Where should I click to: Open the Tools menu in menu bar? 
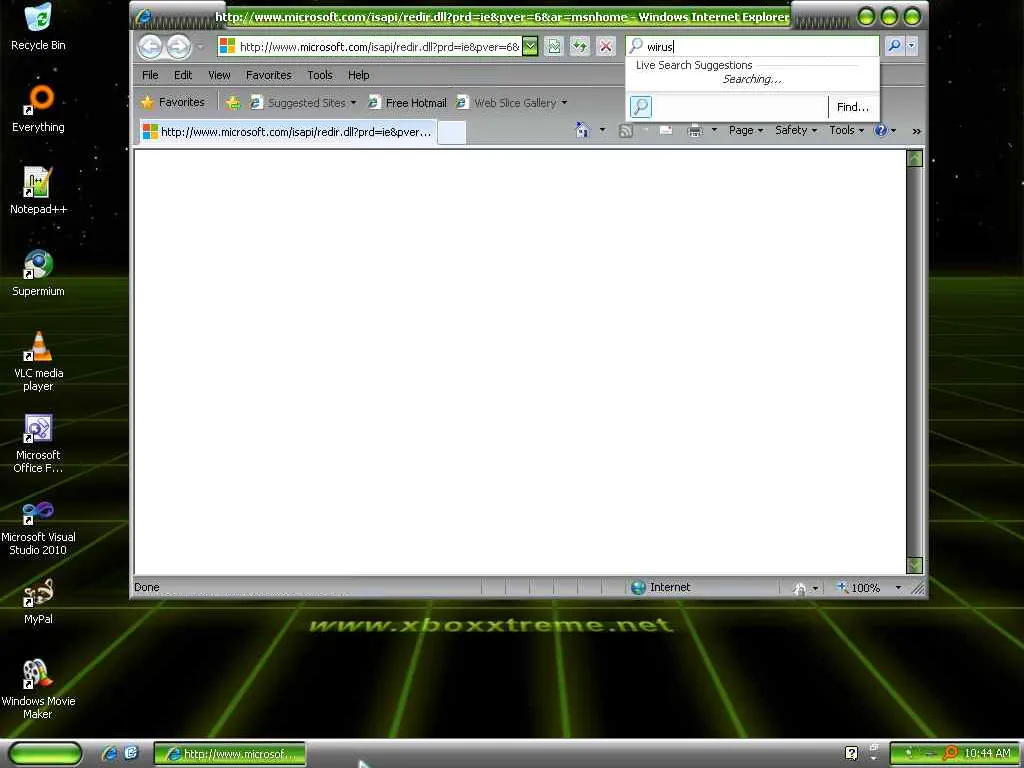(320, 75)
